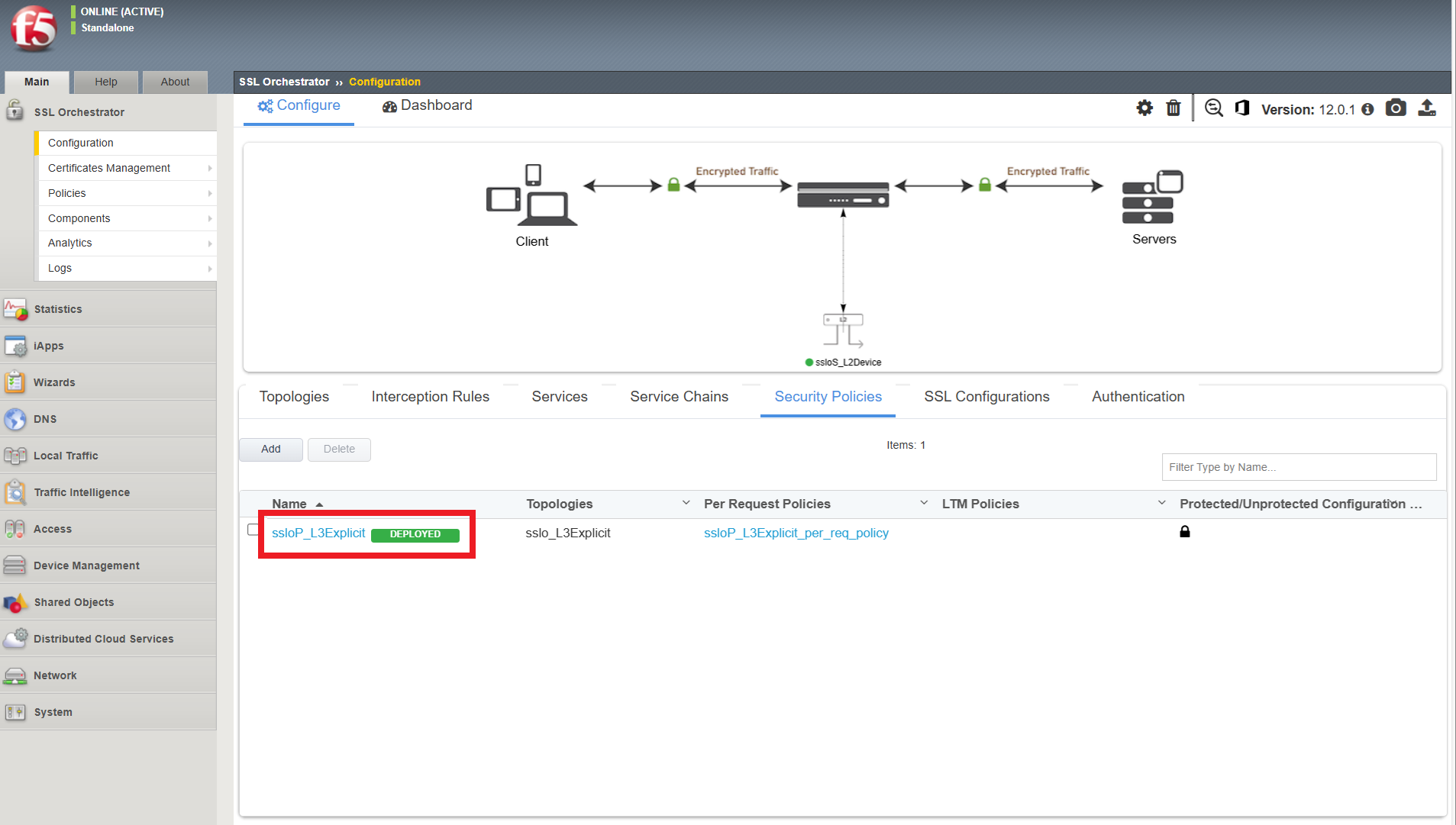This screenshot has width=1456, height=825.
Task: Select the Security Policies tab
Action: click(828, 397)
